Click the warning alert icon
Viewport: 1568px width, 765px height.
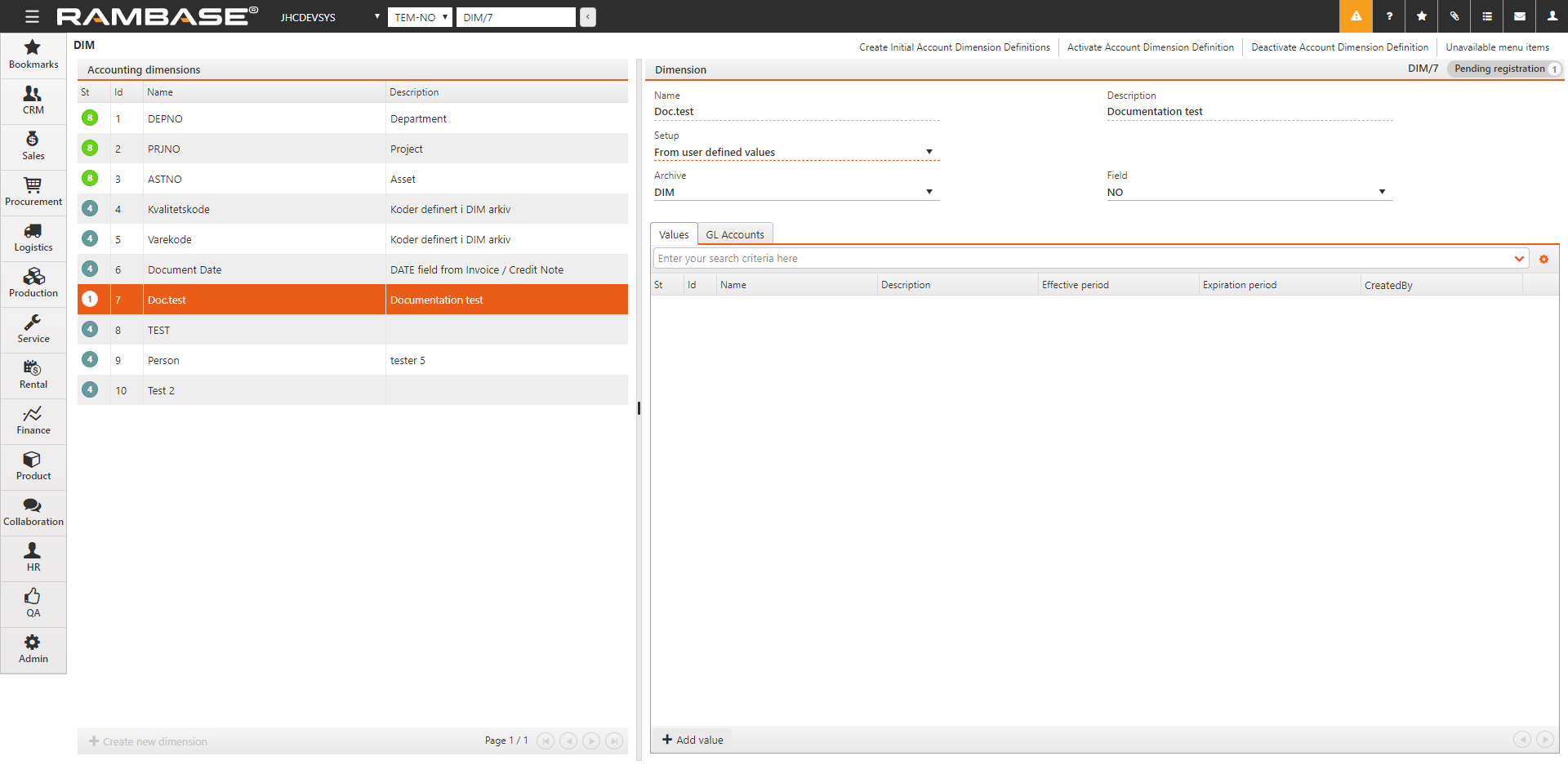(1356, 16)
